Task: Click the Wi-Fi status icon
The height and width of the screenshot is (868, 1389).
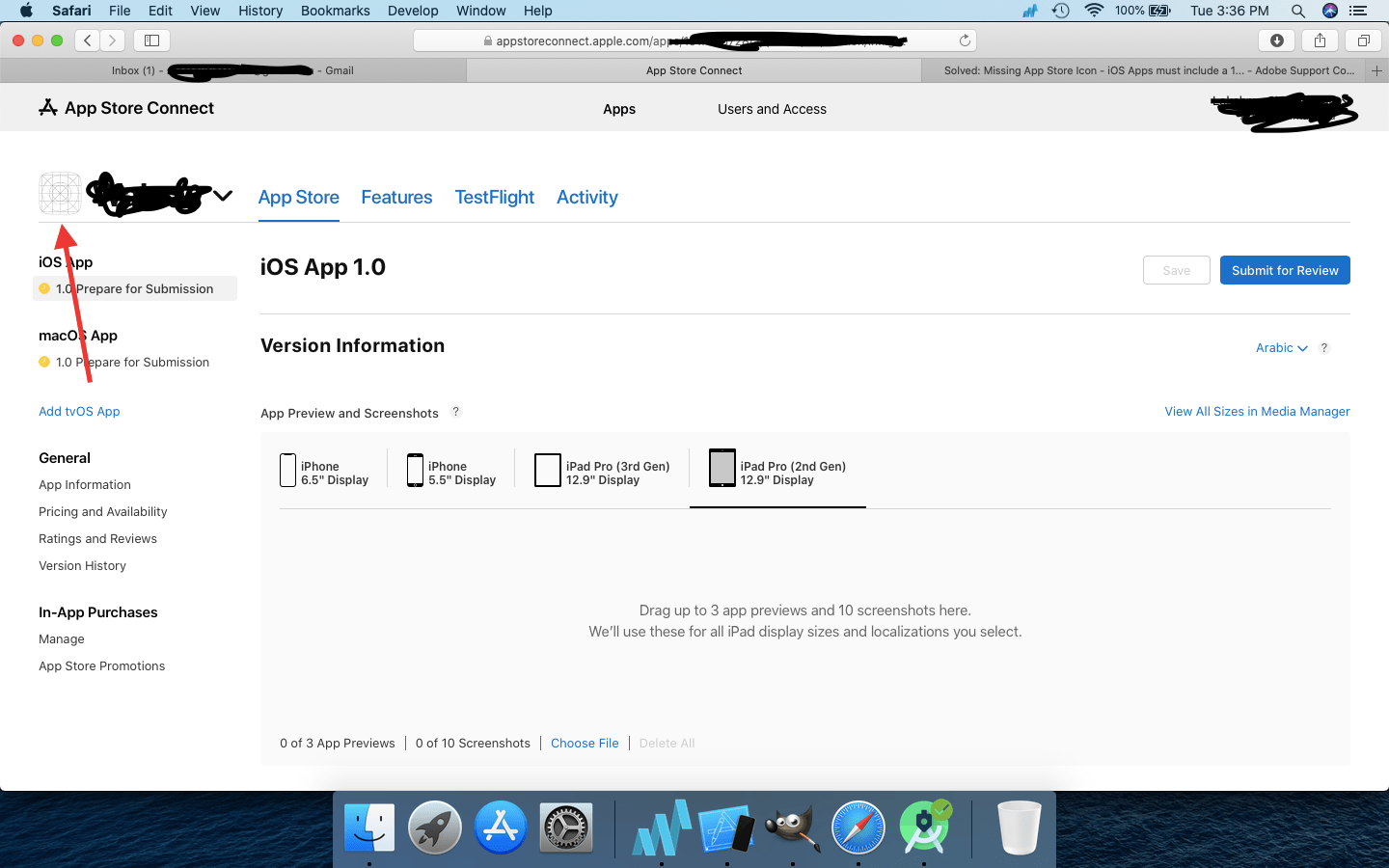Action: (1094, 11)
